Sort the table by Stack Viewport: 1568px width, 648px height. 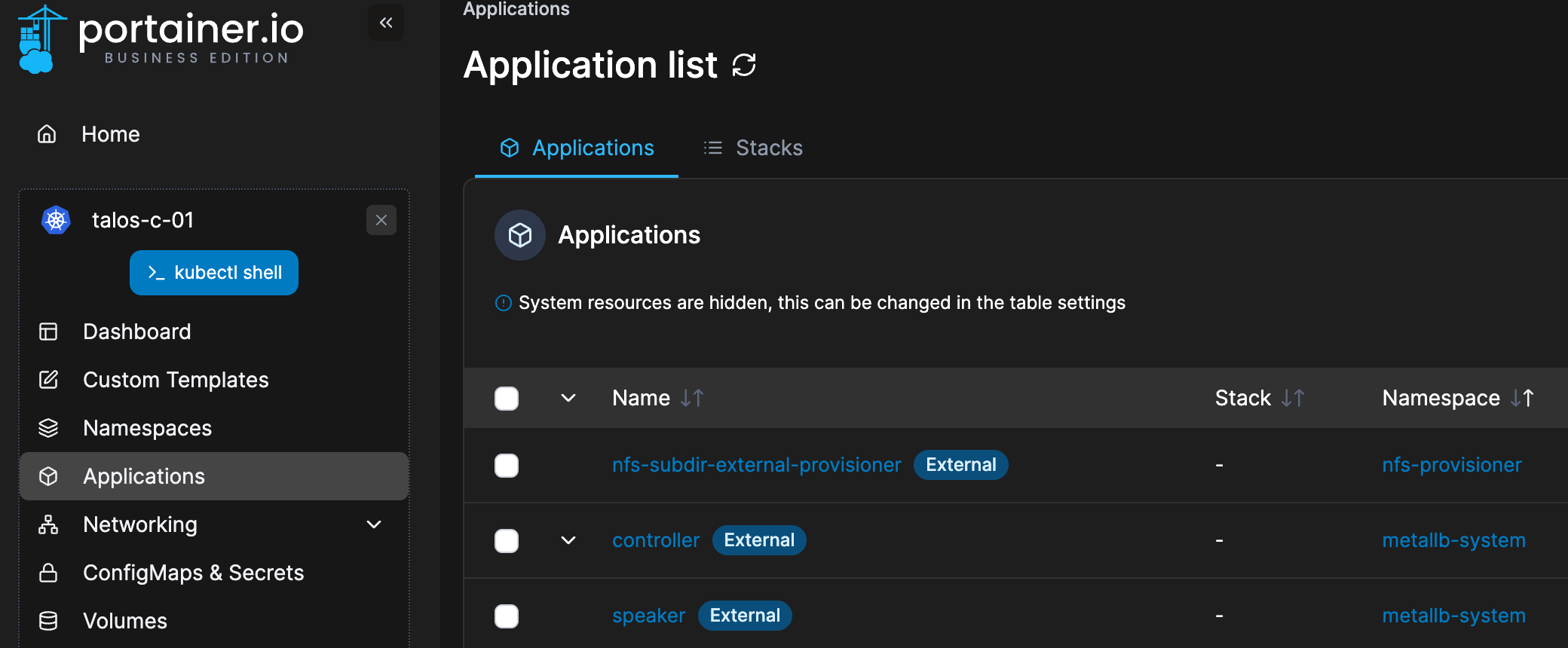coord(1260,398)
